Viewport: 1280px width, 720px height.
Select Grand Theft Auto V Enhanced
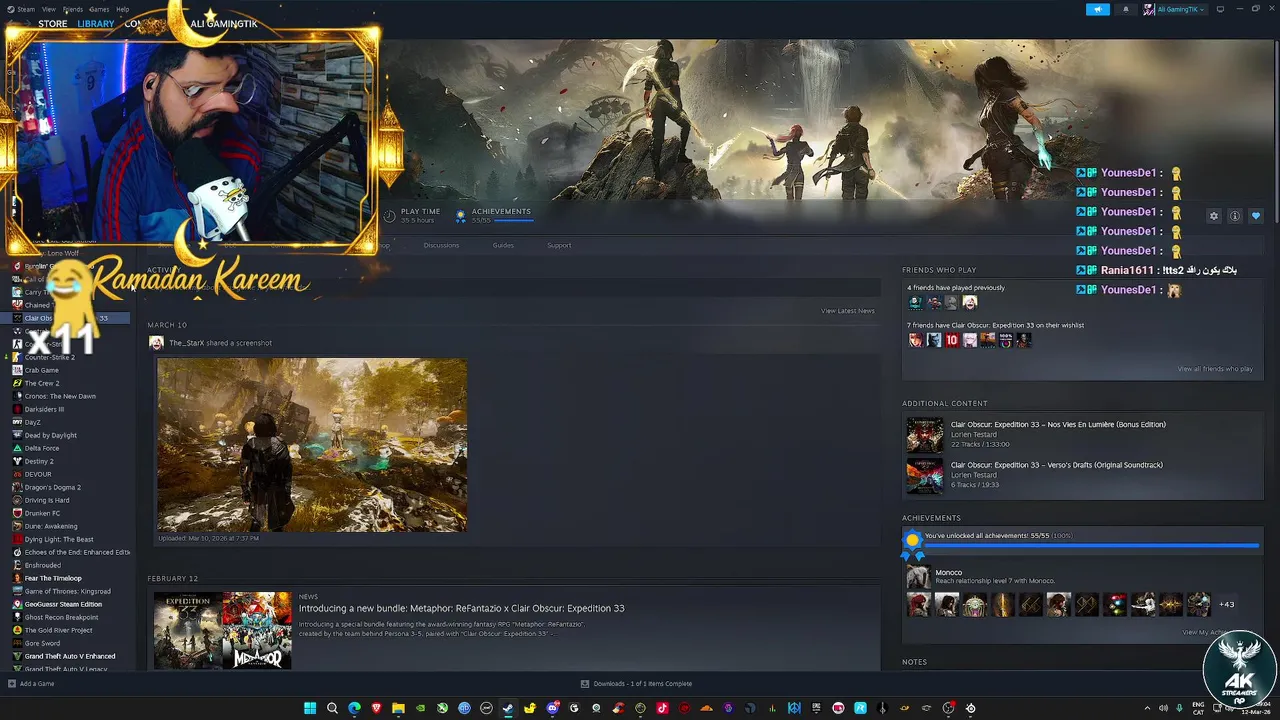point(70,656)
